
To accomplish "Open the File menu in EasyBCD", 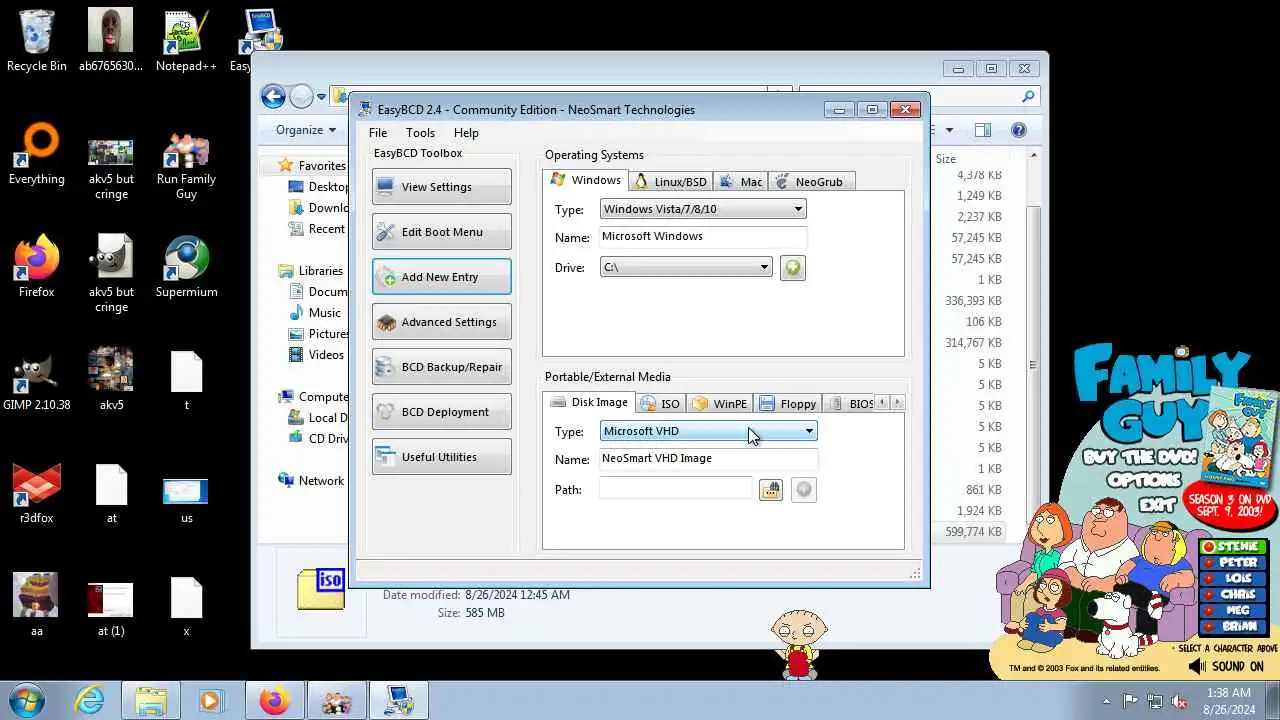I will point(378,133).
